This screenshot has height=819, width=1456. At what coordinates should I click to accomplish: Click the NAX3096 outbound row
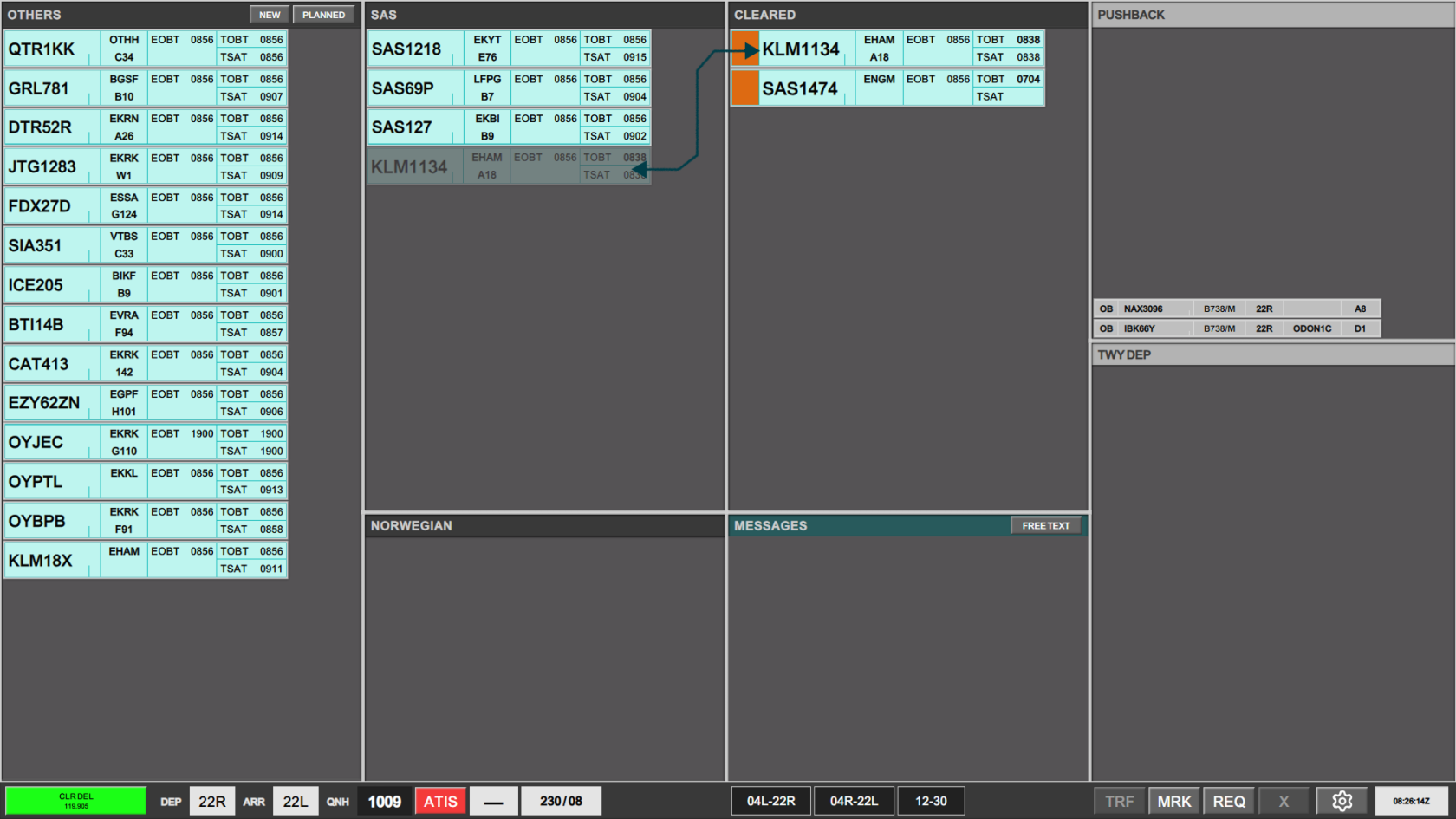pyautogui.click(x=1237, y=309)
